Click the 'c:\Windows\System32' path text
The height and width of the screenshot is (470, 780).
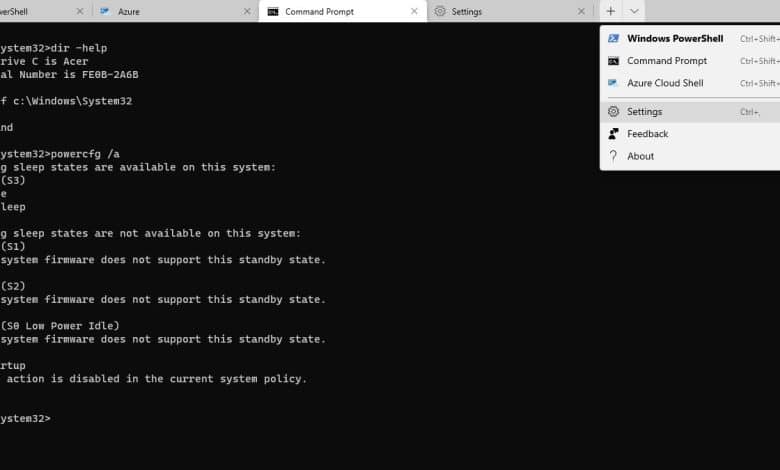point(73,101)
